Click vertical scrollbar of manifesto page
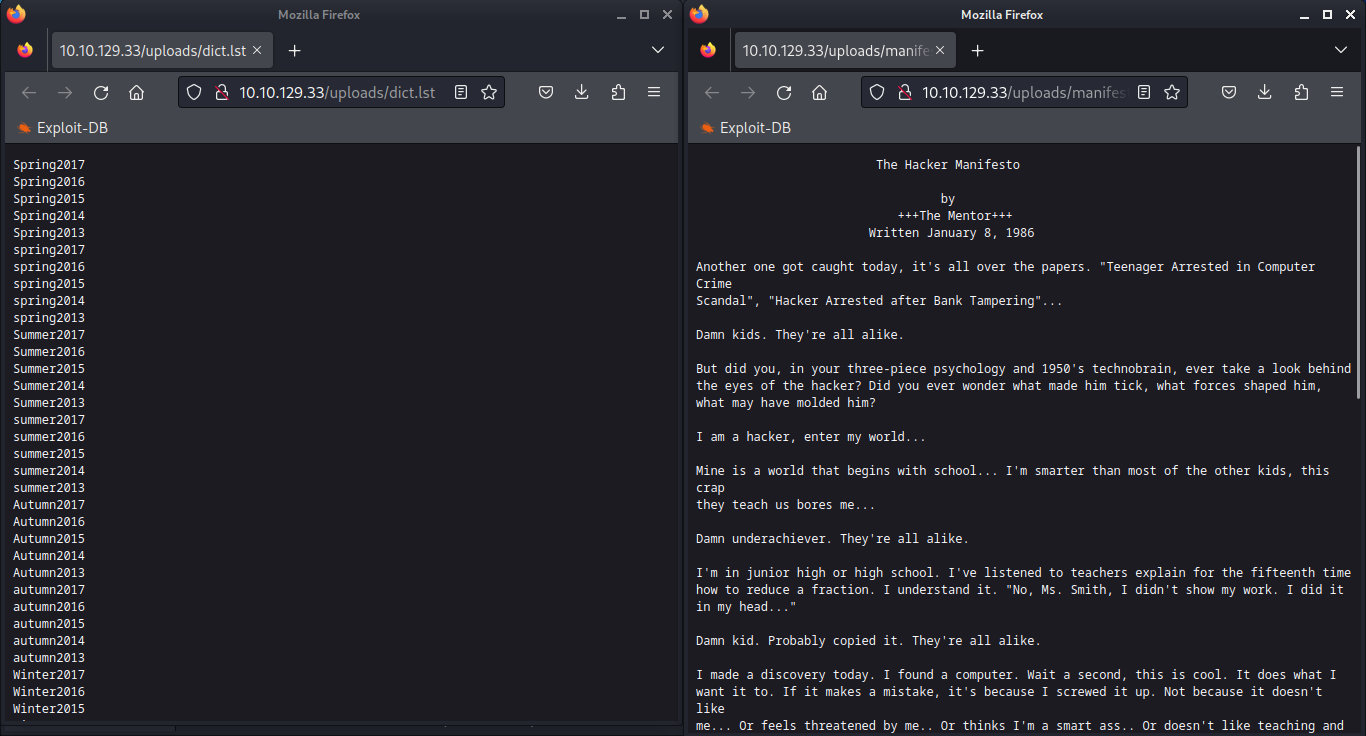Screen dimensions: 1366x736 [x=1357, y=270]
